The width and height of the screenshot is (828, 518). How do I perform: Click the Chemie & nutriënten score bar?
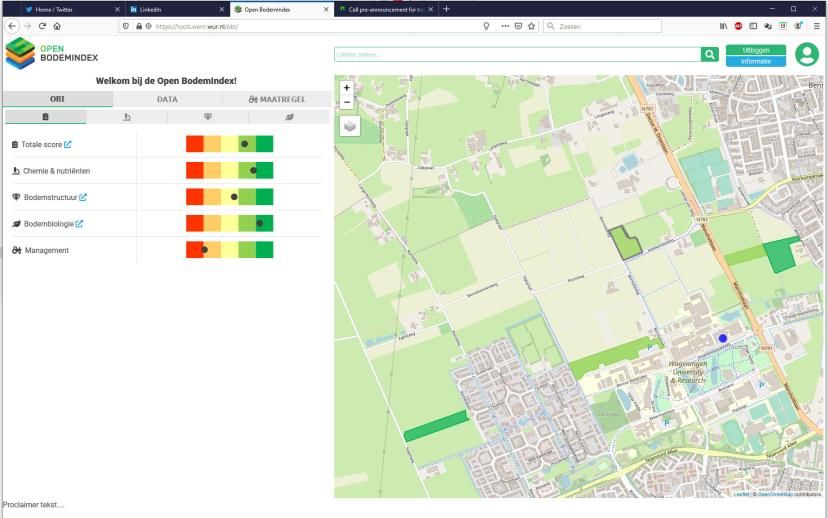click(229, 170)
